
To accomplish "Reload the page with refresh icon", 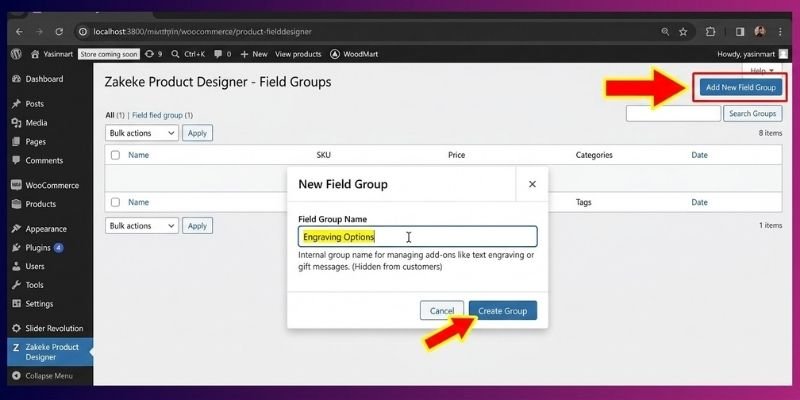I will pos(59,32).
